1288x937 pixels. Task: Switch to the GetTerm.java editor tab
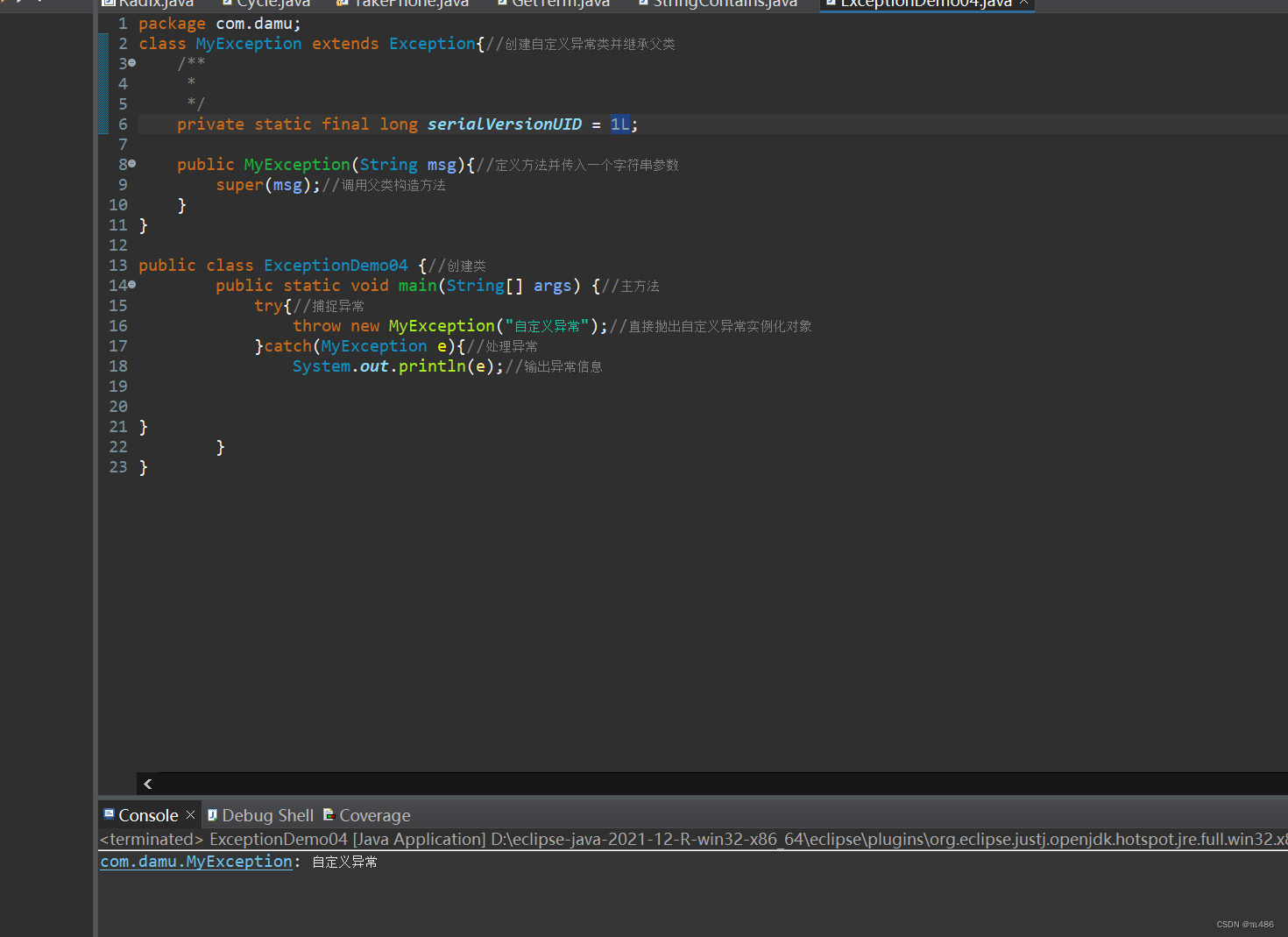pos(553,4)
